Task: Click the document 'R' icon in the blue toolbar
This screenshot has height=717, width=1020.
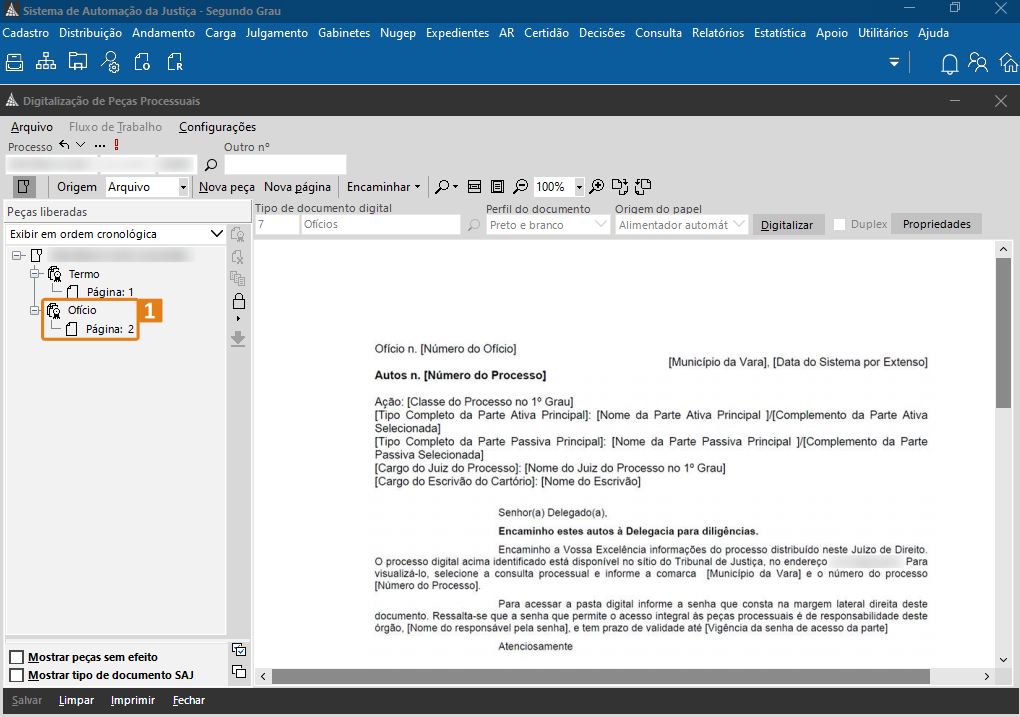Action: click(x=175, y=62)
